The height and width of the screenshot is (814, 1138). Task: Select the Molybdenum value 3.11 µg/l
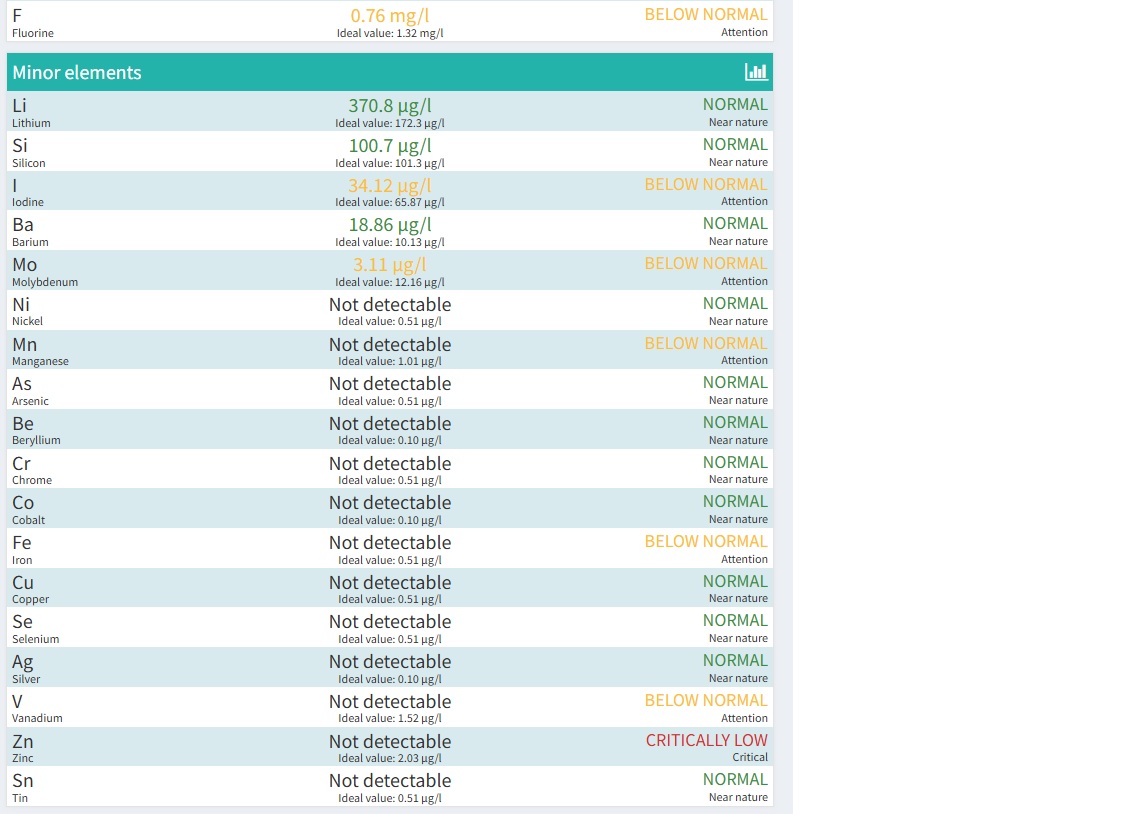click(x=390, y=265)
